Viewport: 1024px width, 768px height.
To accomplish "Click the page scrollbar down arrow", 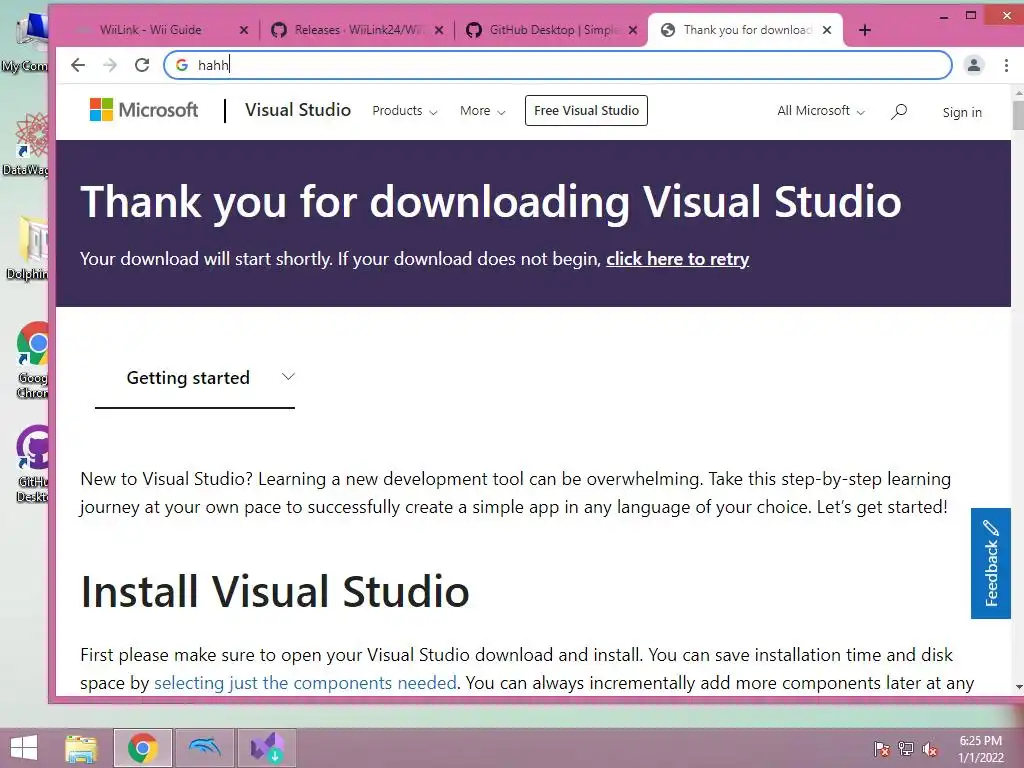I will click(1018, 687).
